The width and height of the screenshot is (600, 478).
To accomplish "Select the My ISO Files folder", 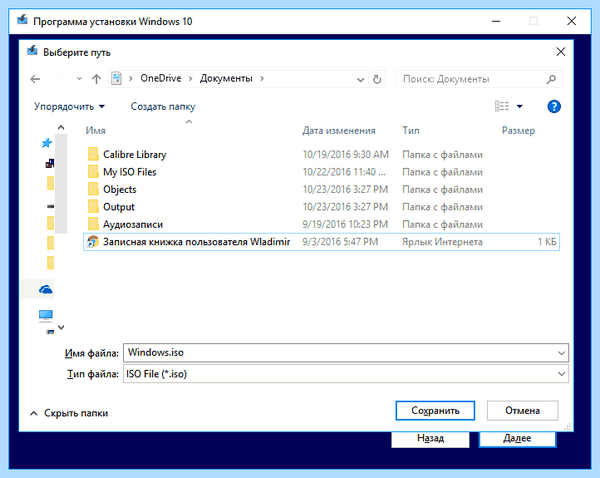I will coord(130,172).
